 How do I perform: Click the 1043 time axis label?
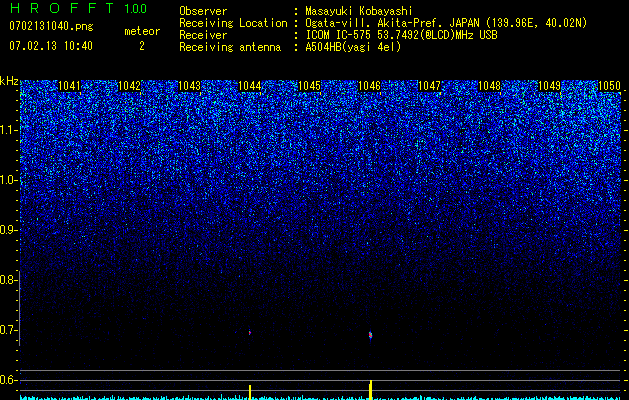[189, 86]
